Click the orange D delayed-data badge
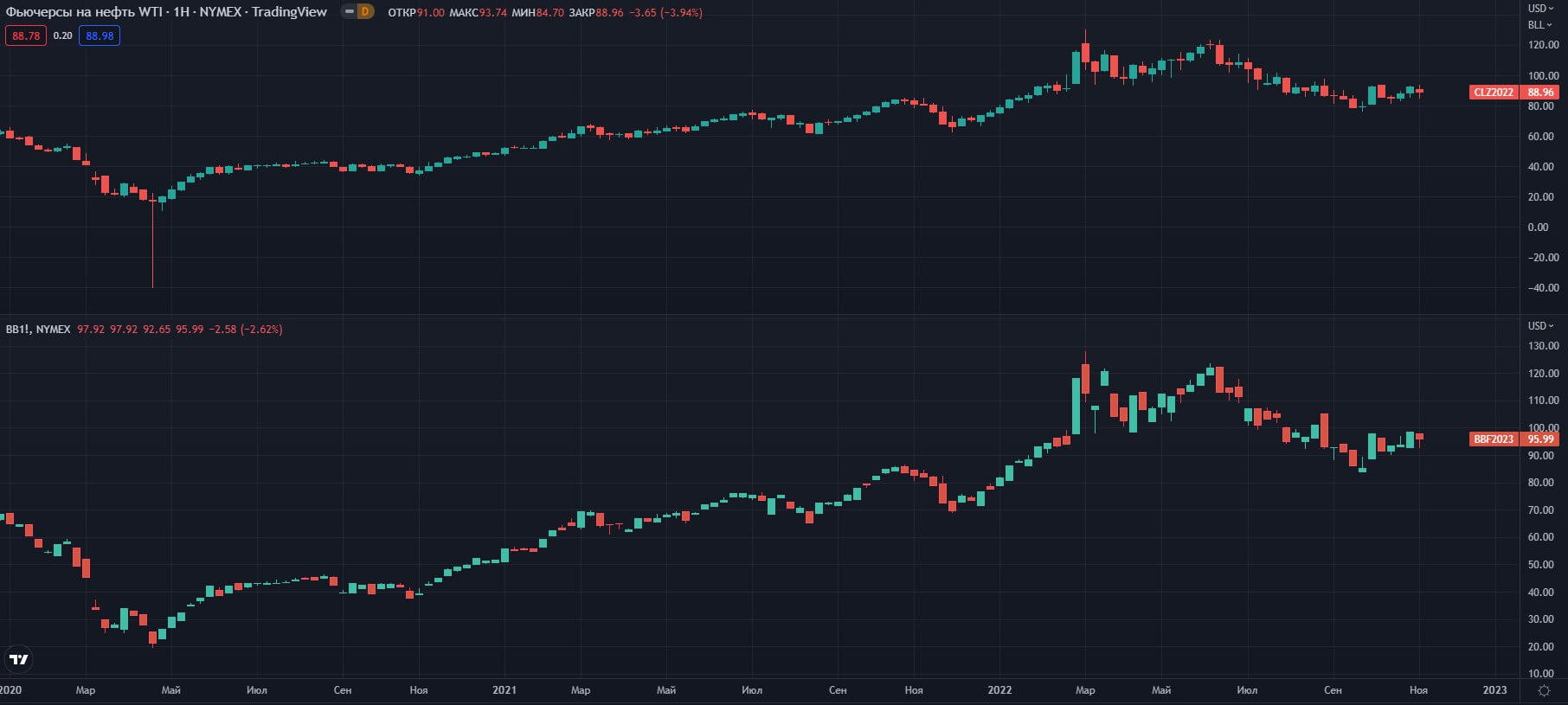This screenshot has width=1568, height=705. pos(366,12)
